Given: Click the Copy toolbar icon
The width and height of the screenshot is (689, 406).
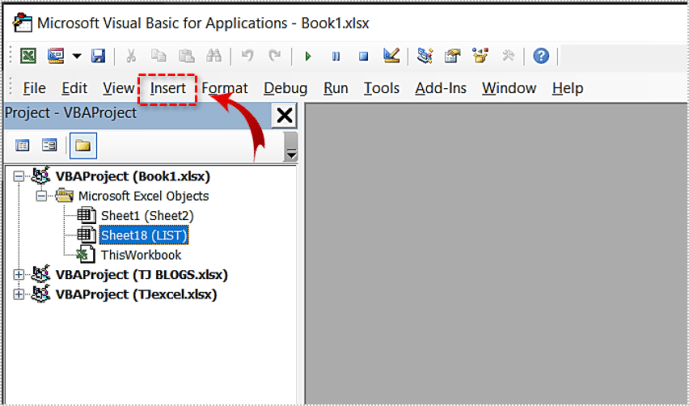Looking at the screenshot, I should coord(159,56).
